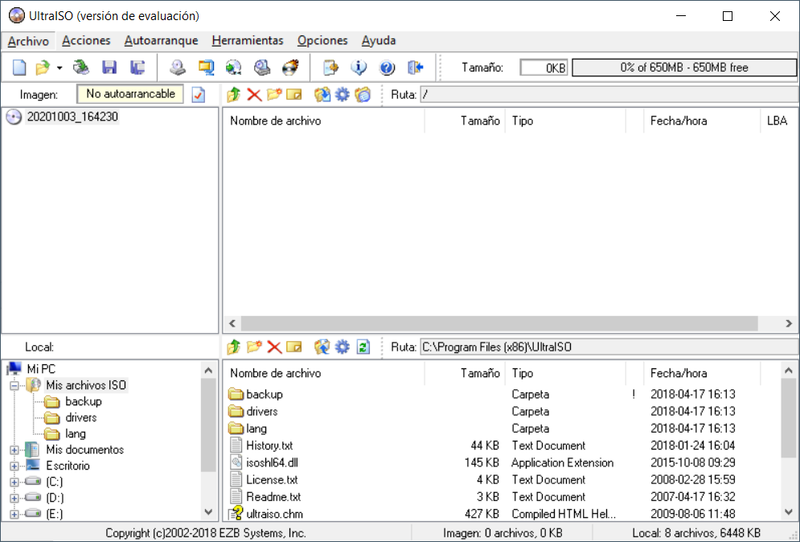Viewport: 800px width, 542px height.
Task: Open help with the blue question mark icon
Action: pos(387,67)
